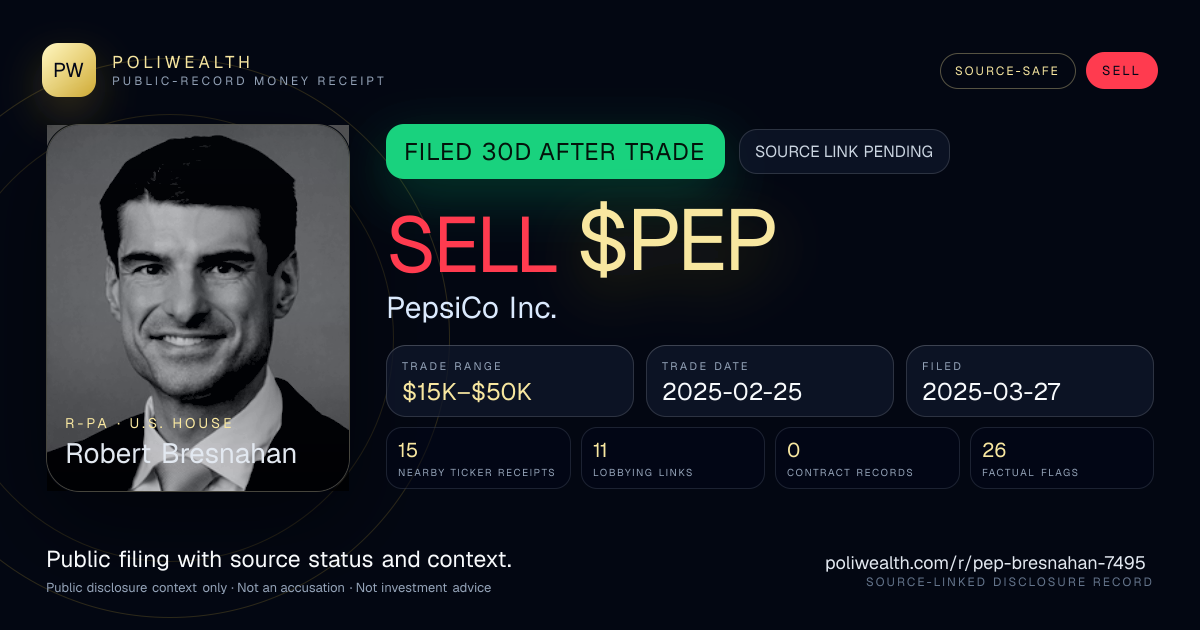Click the red SELL pill button

pyautogui.click(x=1121, y=71)
